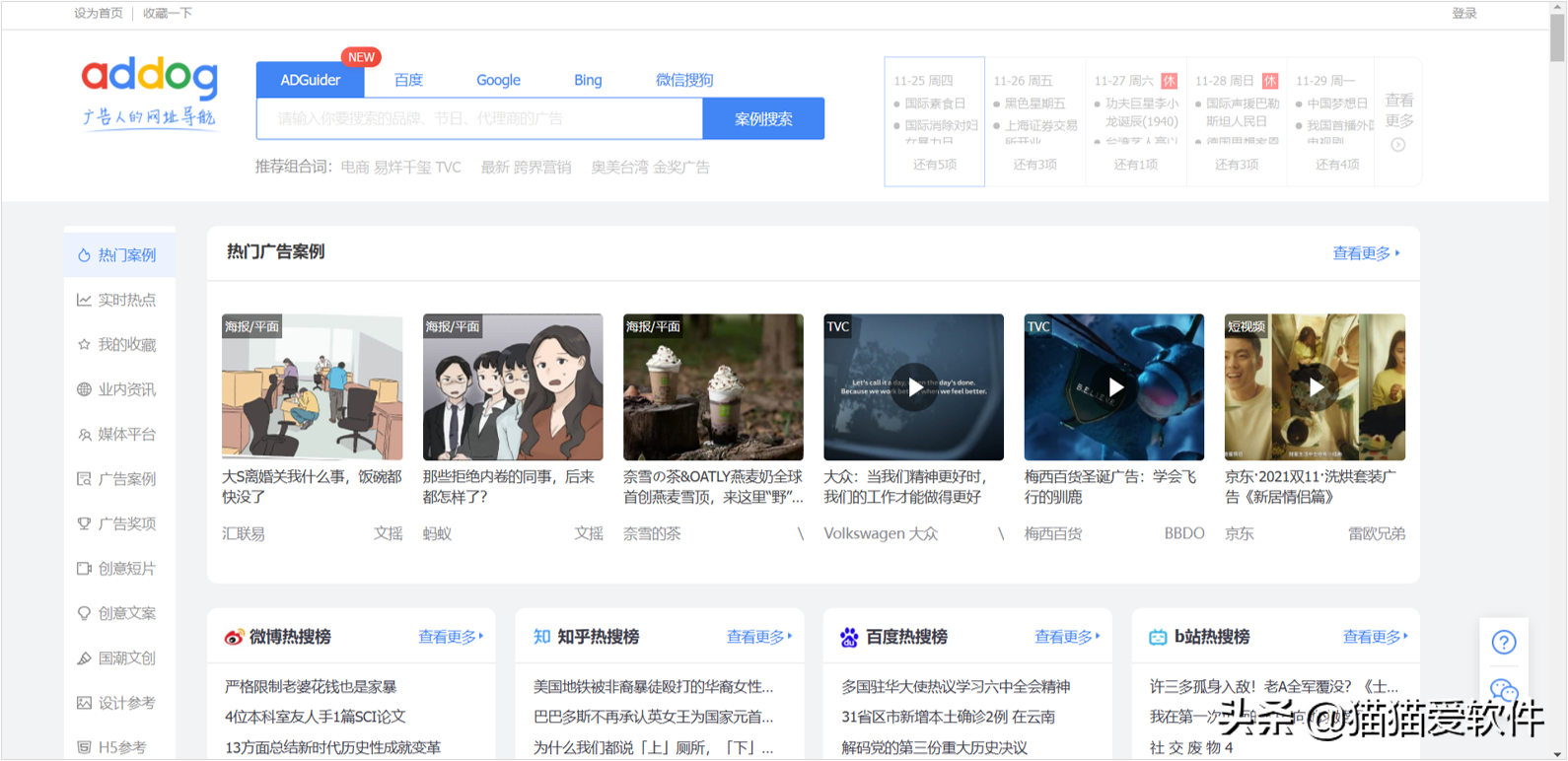Open 热门案例 flame icon in sidebar
The width and height of the screenshot is (1568, 761).
84,255
